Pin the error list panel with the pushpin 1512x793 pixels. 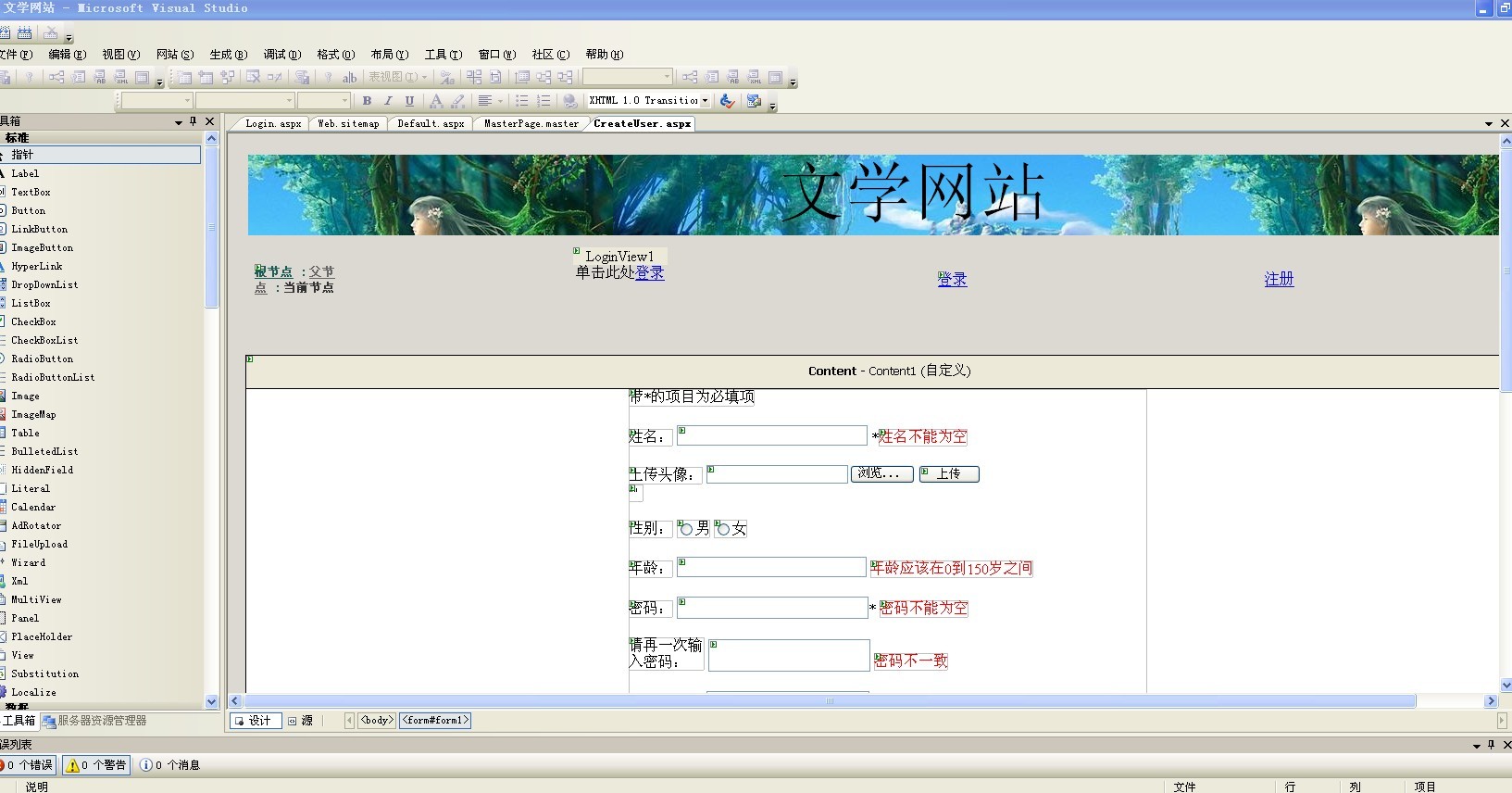pyautogui.click(x=1491, y=745)
